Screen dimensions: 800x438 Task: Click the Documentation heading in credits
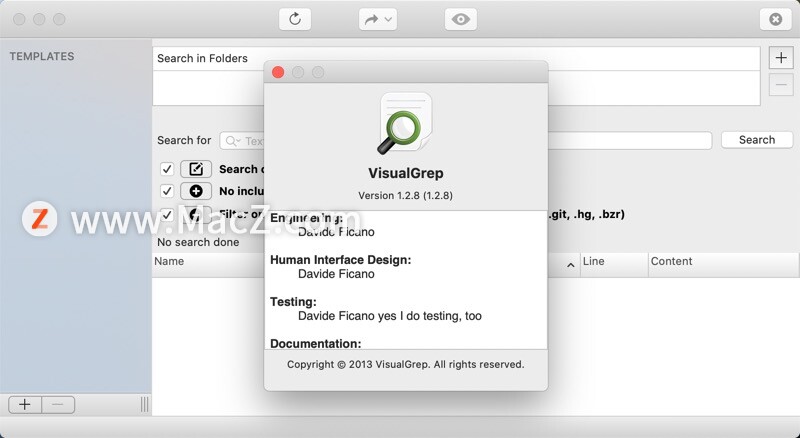point(316,344)
